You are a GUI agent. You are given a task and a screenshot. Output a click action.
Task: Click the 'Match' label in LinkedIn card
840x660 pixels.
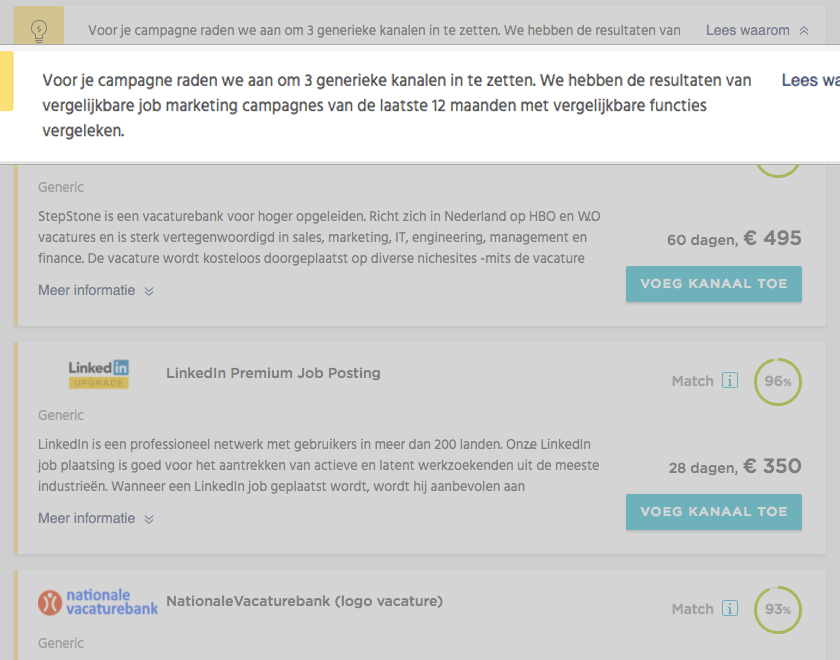tap(693, 381)
